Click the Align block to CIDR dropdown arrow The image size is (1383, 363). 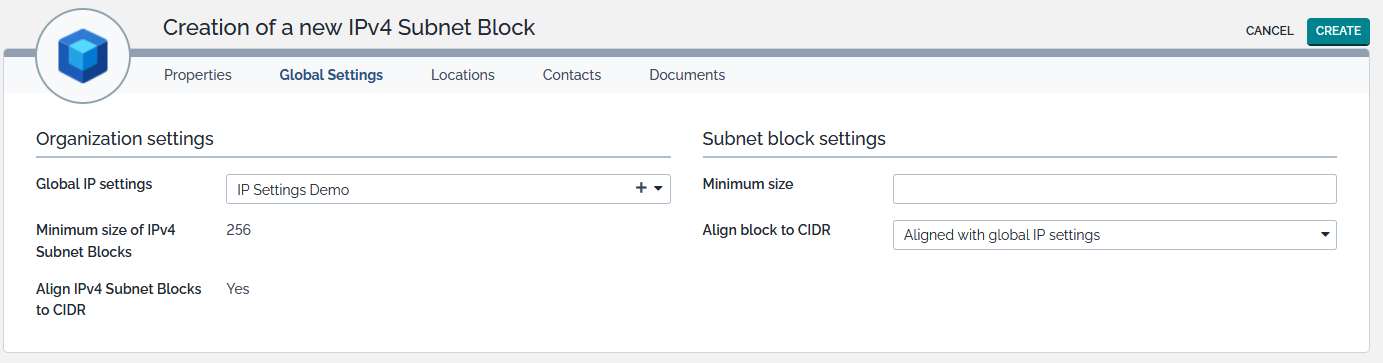[1325, 235]
